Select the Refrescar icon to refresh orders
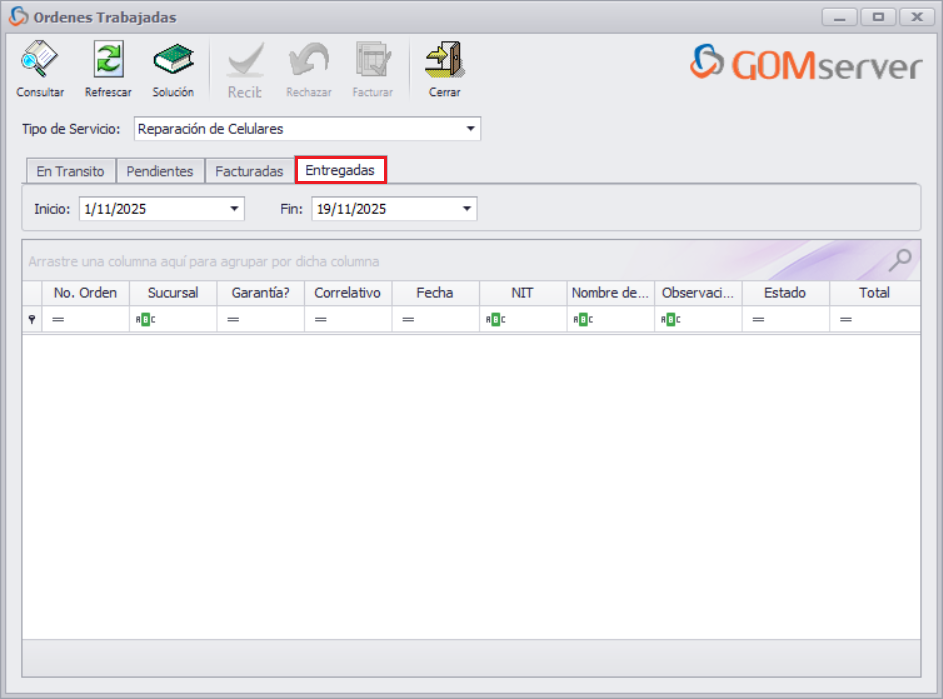Screen dimensions: 943x699 point(108,62)
